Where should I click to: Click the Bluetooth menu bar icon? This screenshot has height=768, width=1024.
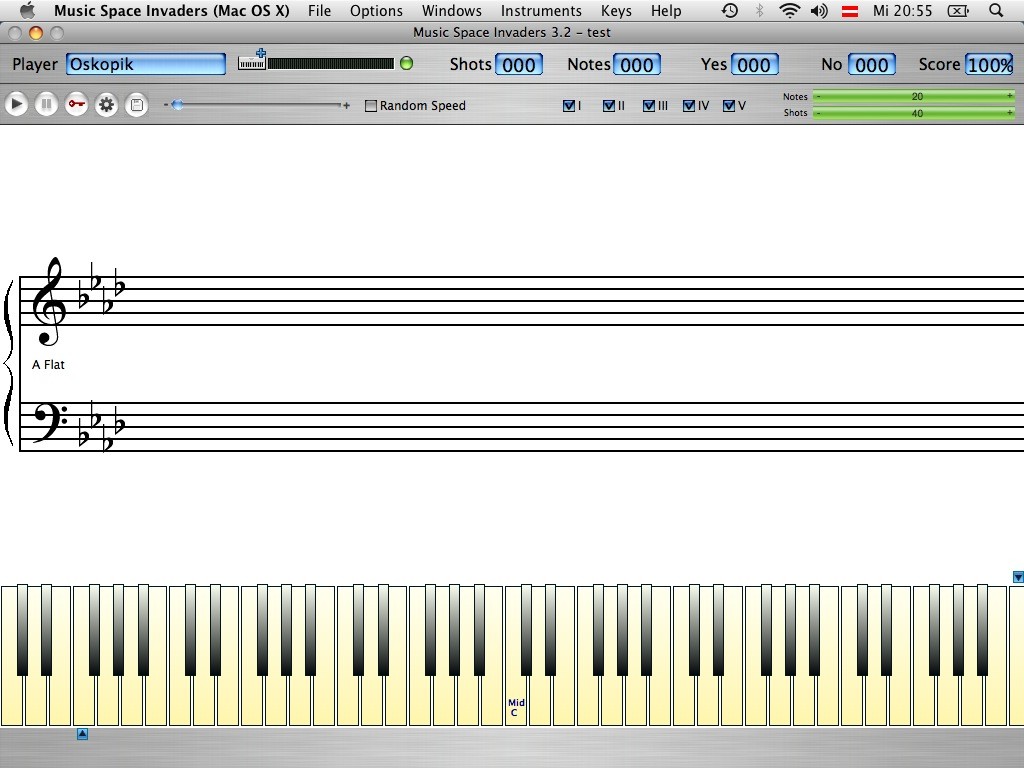click(x=759, y=10)
